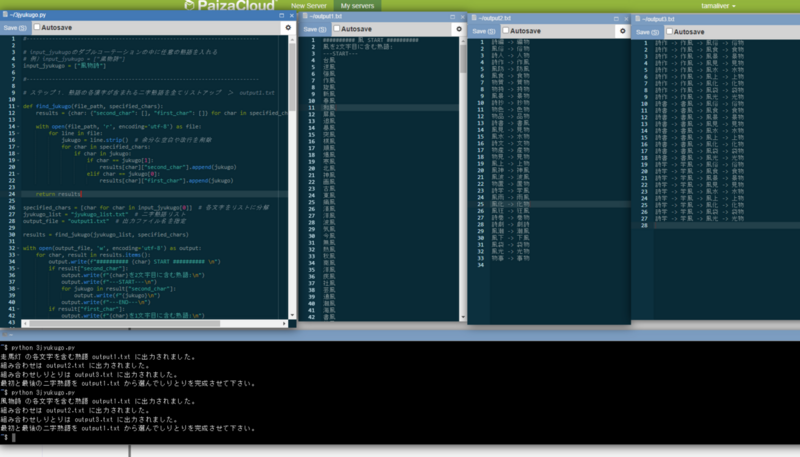
Task: Switch to My servers tab
Action: point(357,6)
